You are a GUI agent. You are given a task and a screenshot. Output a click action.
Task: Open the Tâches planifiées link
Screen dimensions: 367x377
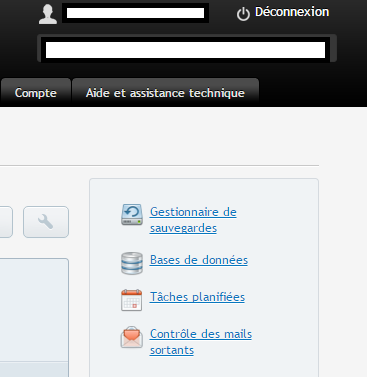click(x=197, y=297)
